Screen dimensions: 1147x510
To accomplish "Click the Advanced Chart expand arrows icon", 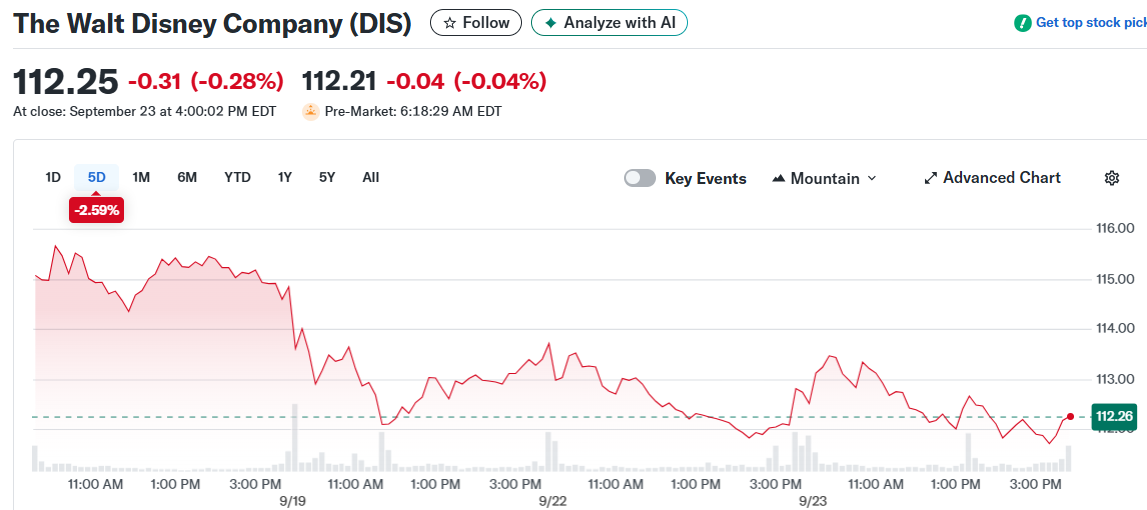I will (x=930, y=179).
